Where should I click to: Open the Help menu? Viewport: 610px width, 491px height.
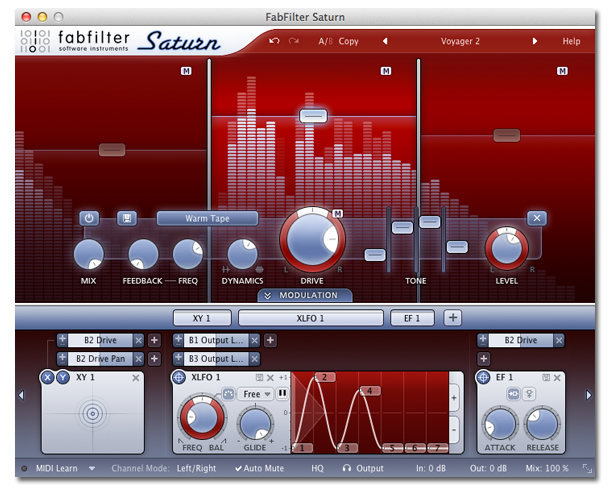[571, 41]
